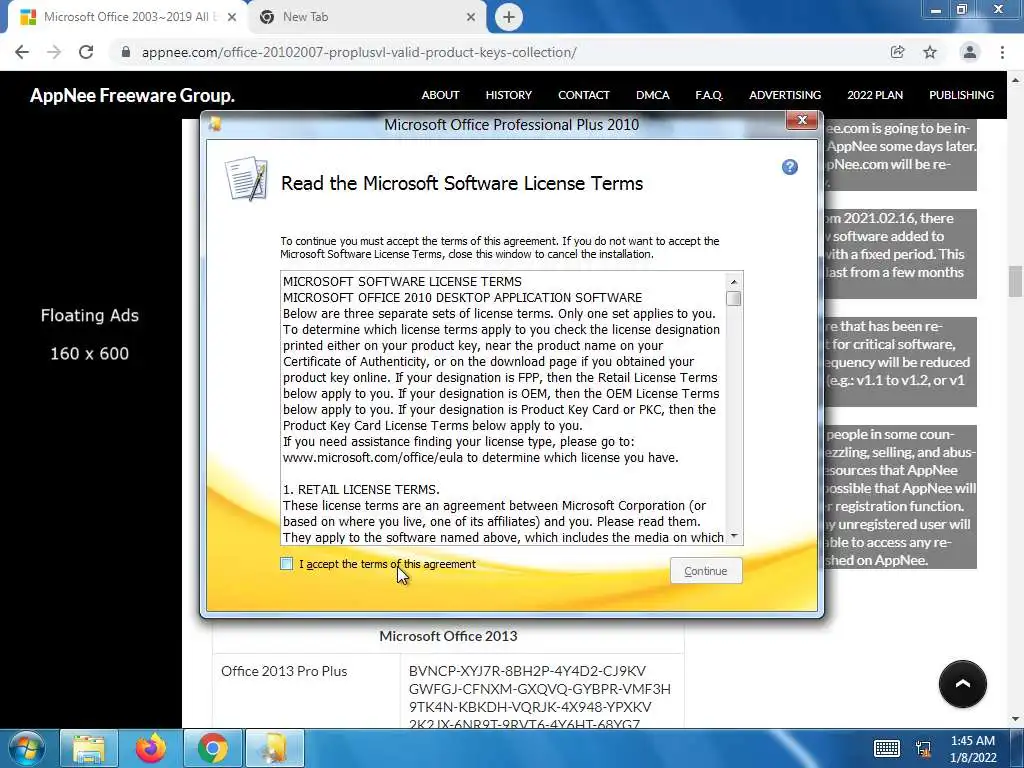Screen dimensions: 1024x768
Task: Select key 9TK4N-KBKDH-VQRJK-4X948-YPXKV
Action: pyautogui.click(x=530, y=707)
